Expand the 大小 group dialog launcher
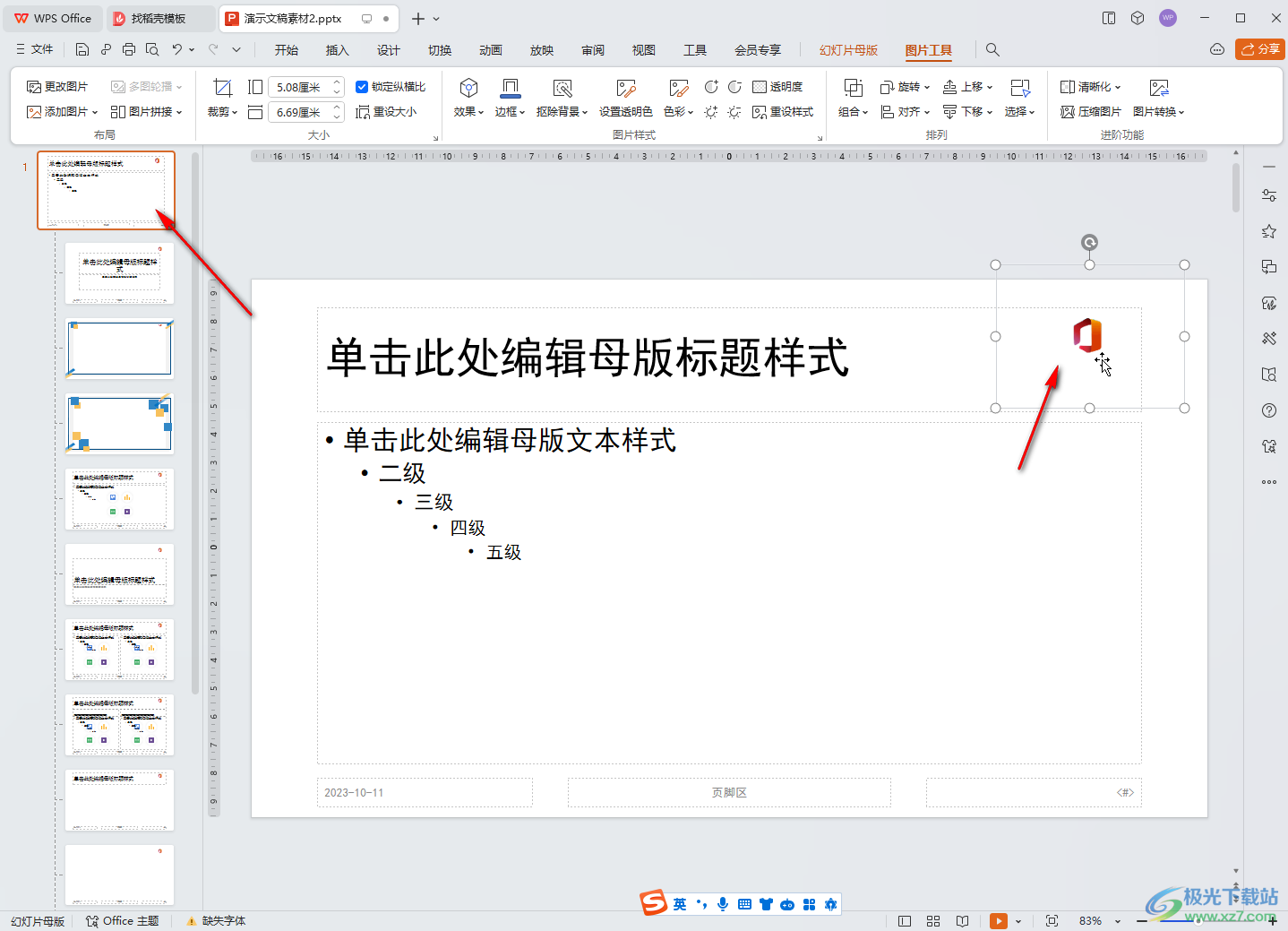 [x=436, y=138]
